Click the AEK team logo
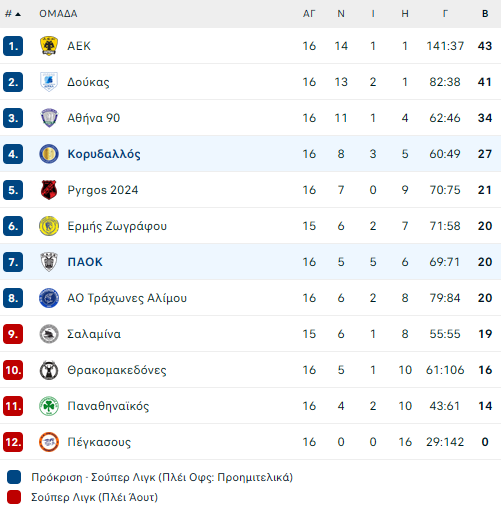 click(x=49, y=46)
